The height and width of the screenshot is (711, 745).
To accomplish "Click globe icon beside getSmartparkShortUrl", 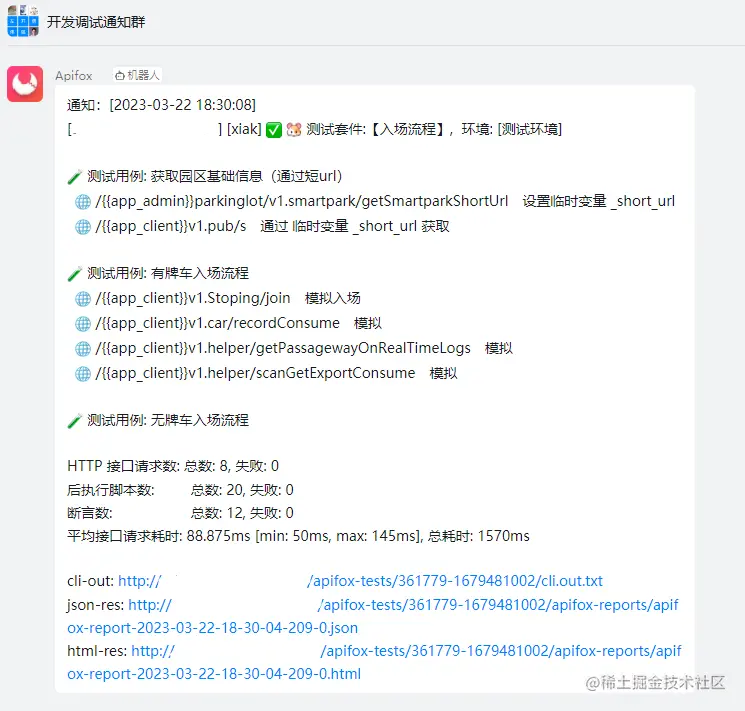I will pyautogui.click(x=83, y=202).
